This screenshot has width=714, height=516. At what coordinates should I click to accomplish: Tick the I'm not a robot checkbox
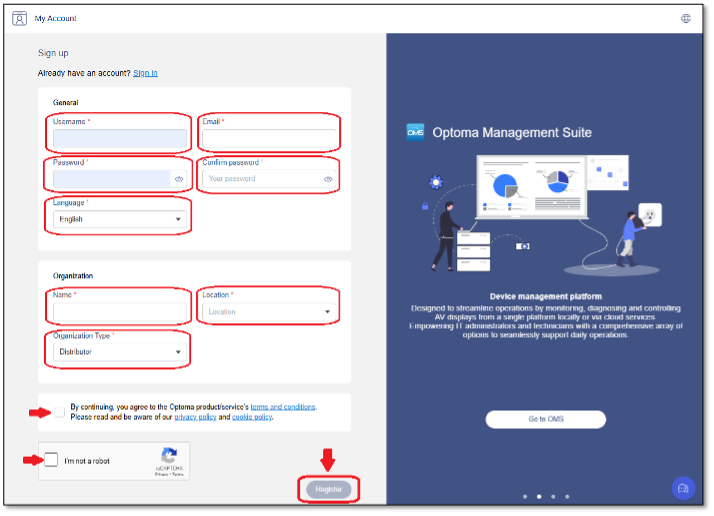(x=51, y=460)
